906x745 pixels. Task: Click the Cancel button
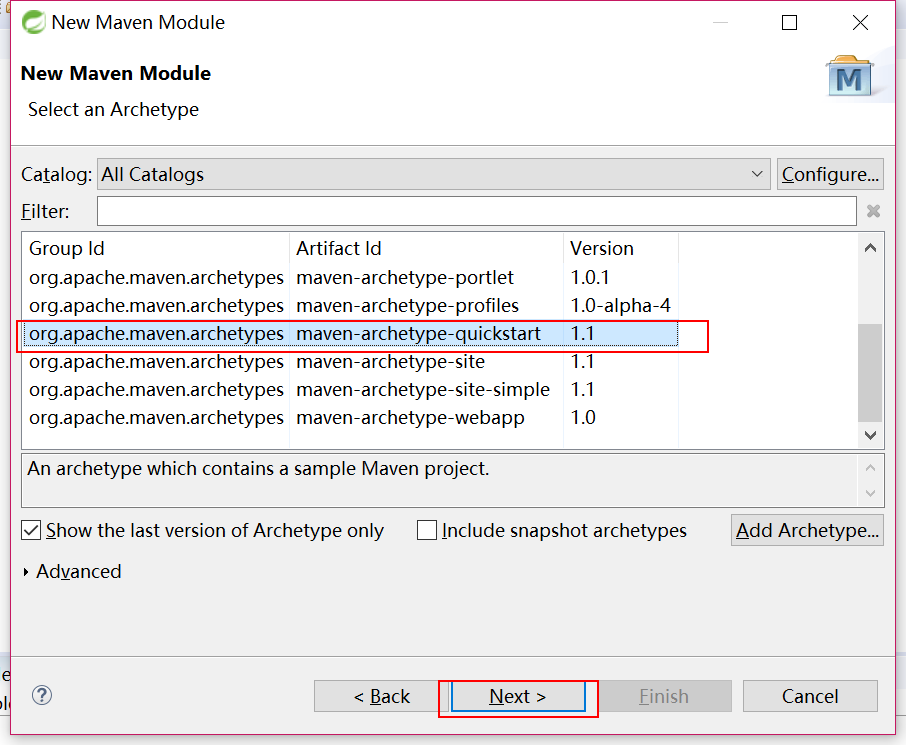(810, 696)
